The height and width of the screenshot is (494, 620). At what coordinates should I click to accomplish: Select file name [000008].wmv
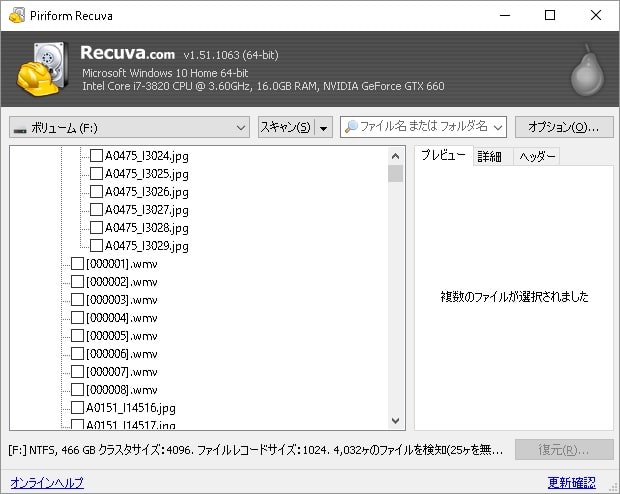122,390
